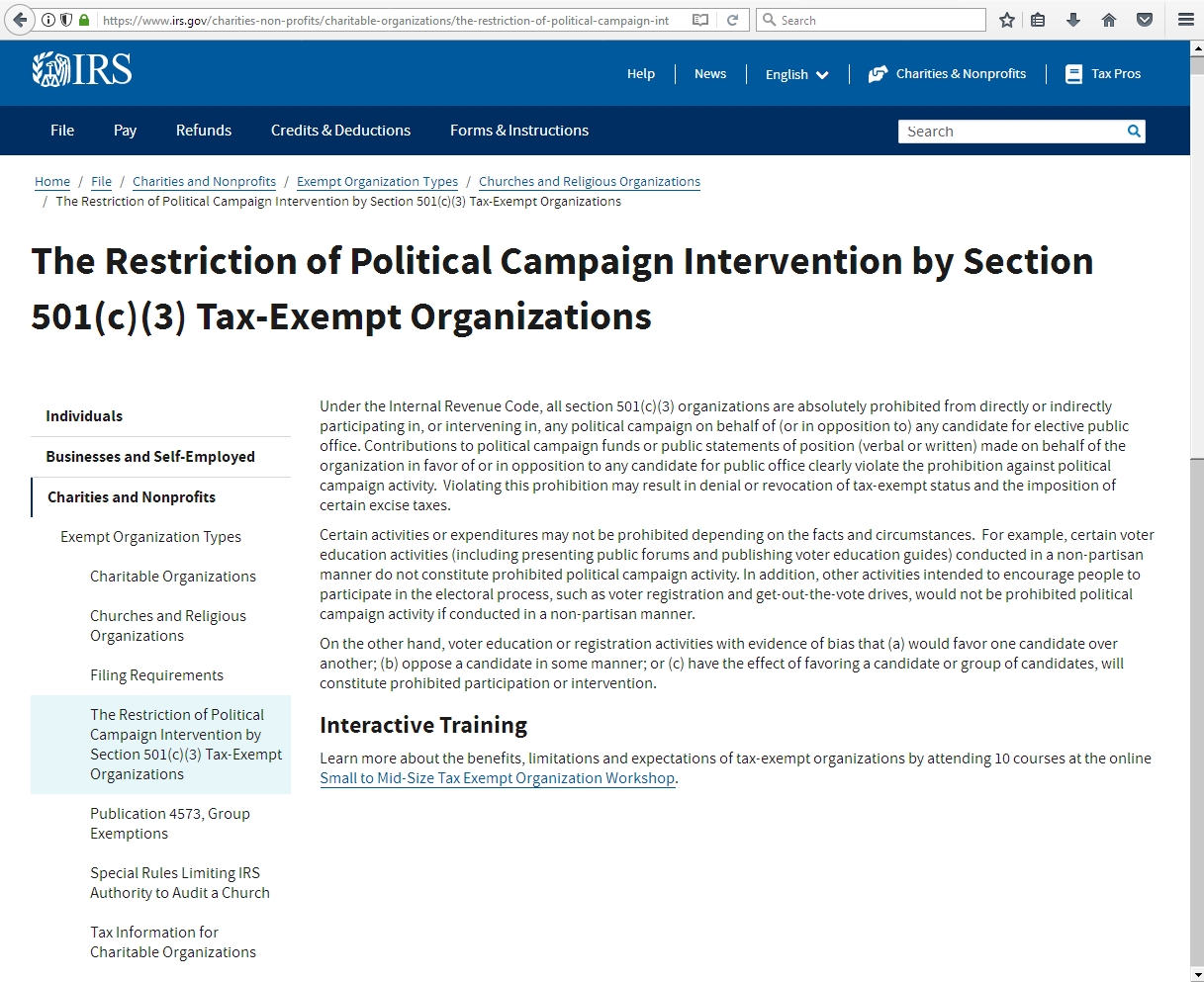This screenshot has height=982, width=1204.
Task: Open the News link in the header
Action: pos(710,74)
